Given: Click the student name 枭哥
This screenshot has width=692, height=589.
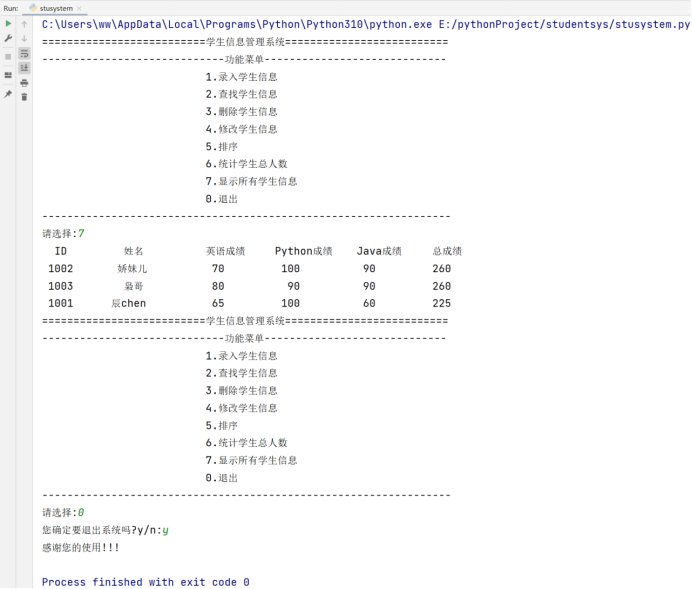Looking at the screenshot, I should click(x=134, y=286).
